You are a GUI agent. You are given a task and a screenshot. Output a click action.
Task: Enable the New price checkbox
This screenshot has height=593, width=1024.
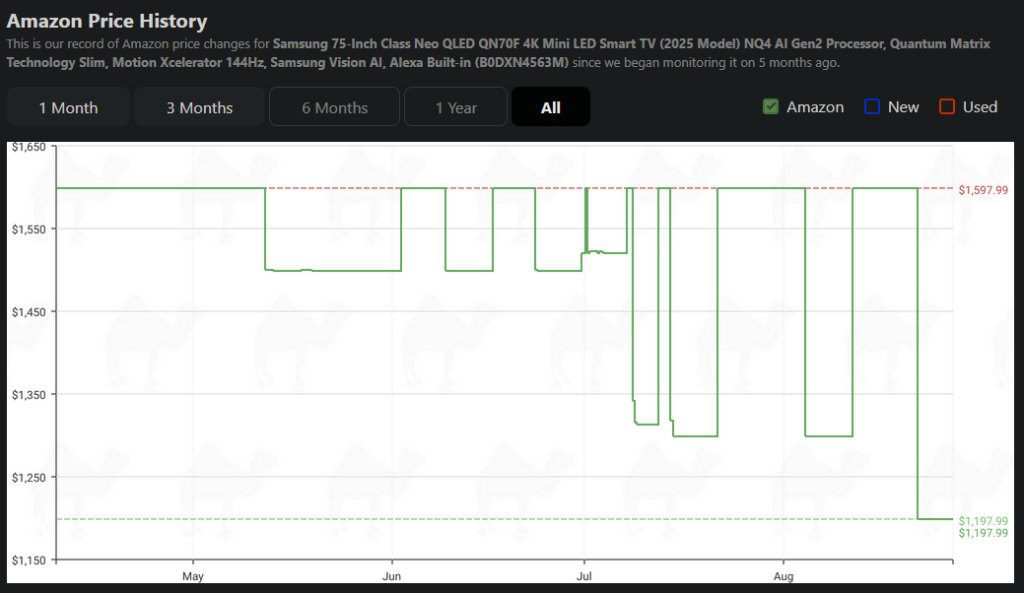tap(872, 106)
